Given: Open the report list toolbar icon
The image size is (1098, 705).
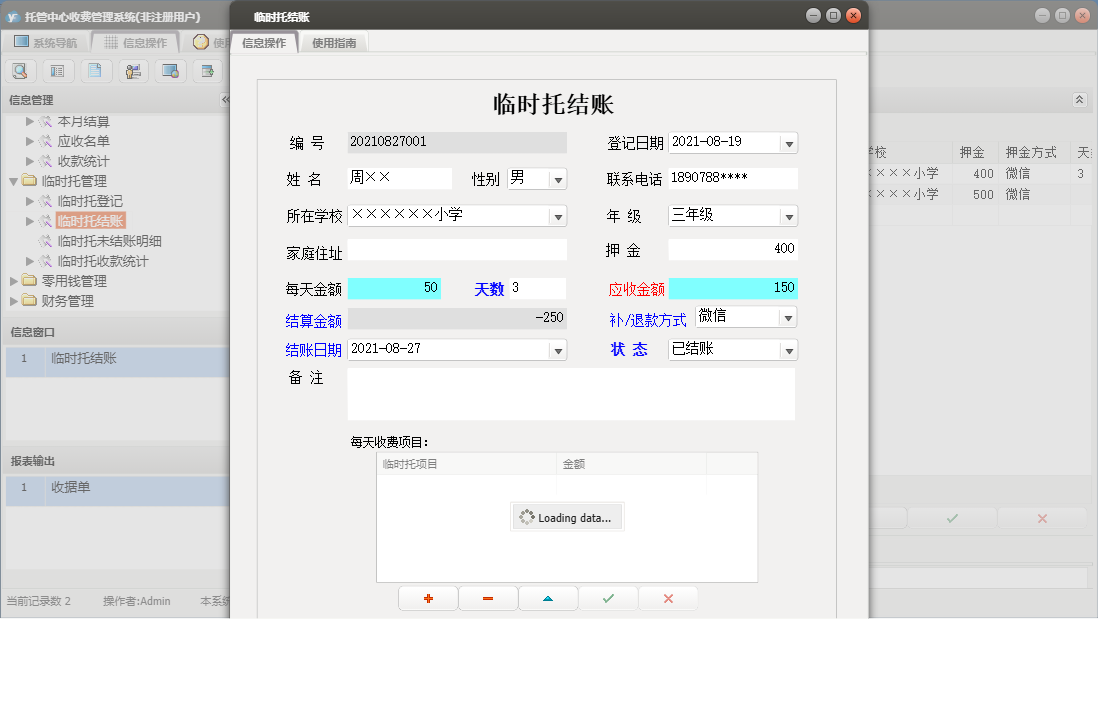Looking at the screenshot, I should pos(58,70).
